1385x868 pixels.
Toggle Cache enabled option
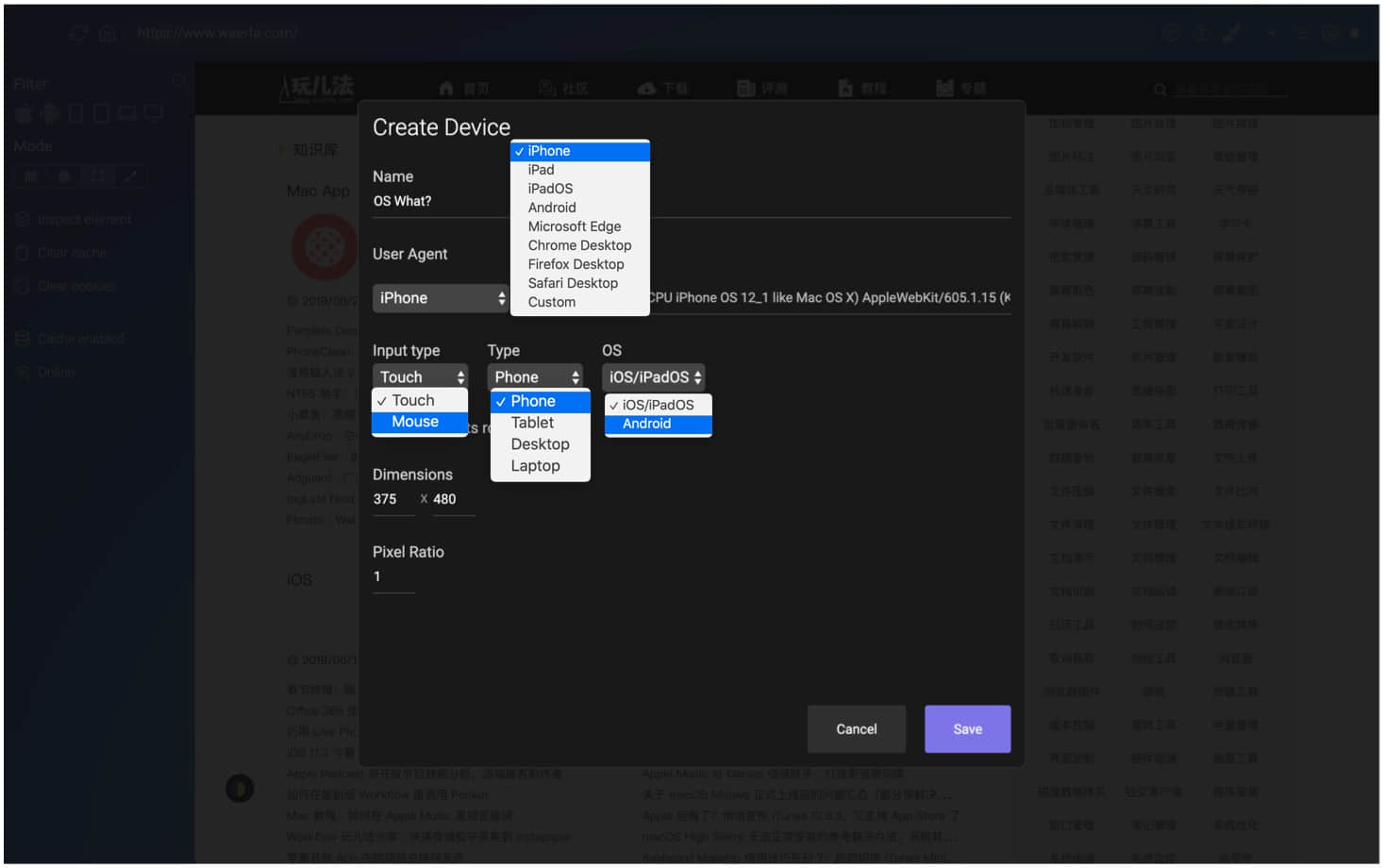coord(70,339)
